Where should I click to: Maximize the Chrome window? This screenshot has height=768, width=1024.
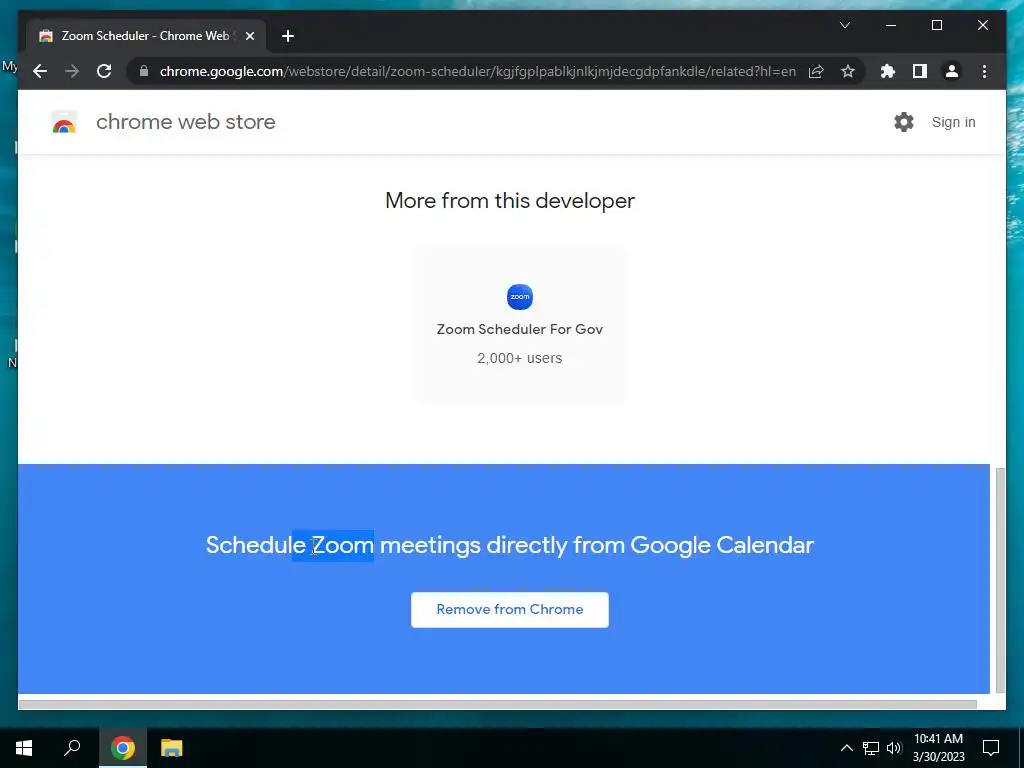coord(936,25)
